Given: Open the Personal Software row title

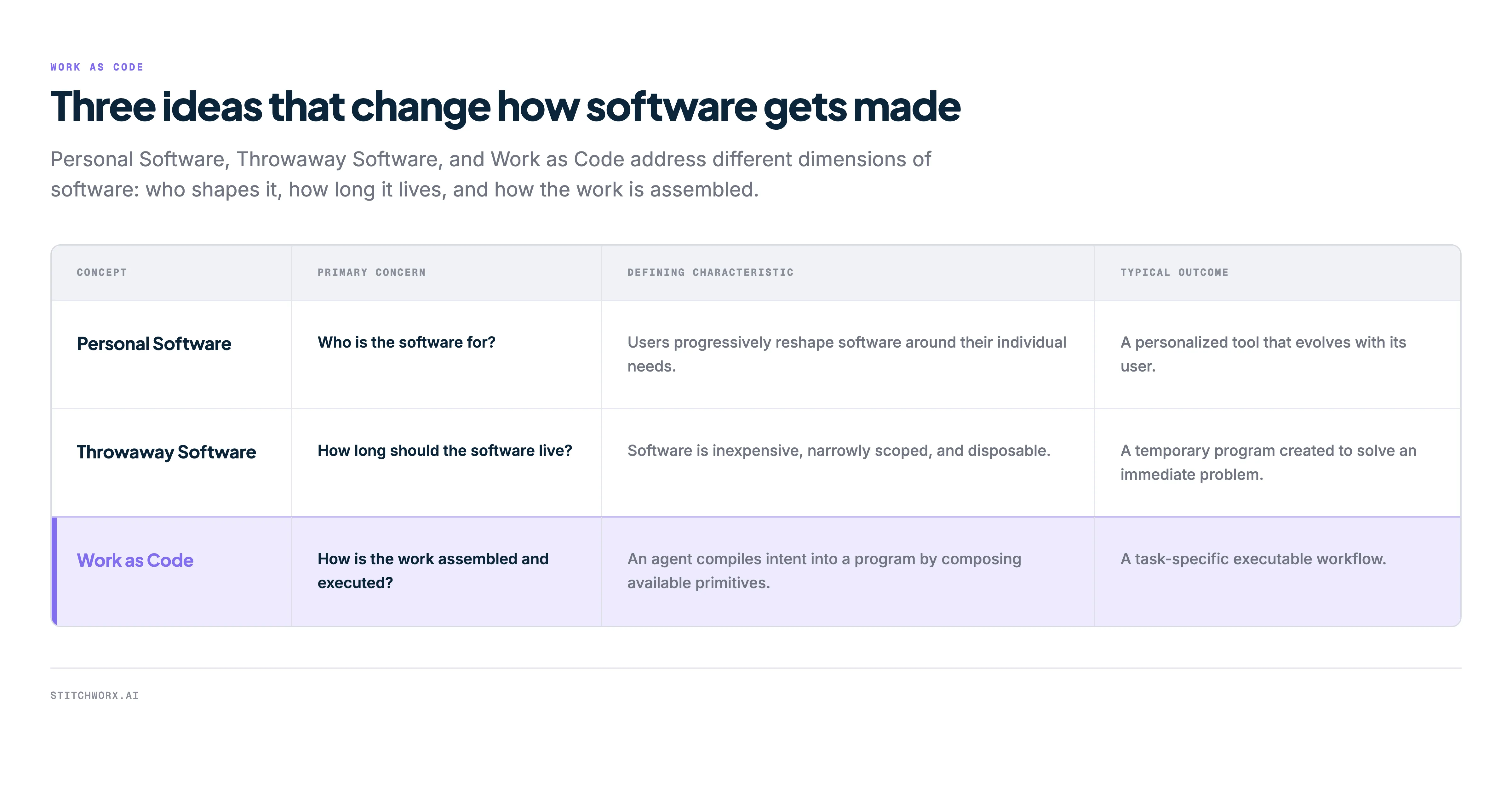Looking at the screenshot, I should [x=154, y=344].
